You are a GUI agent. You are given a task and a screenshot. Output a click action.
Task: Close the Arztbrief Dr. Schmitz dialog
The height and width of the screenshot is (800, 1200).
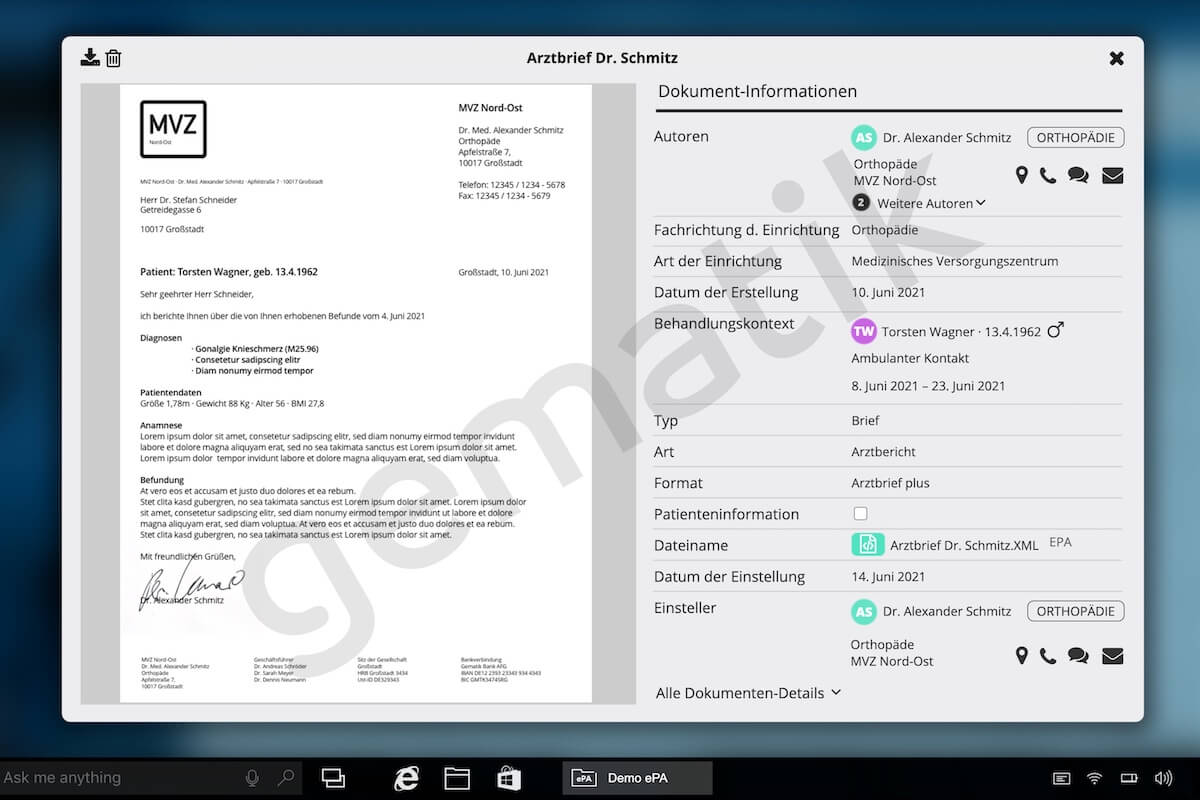tap(1117, 58)
